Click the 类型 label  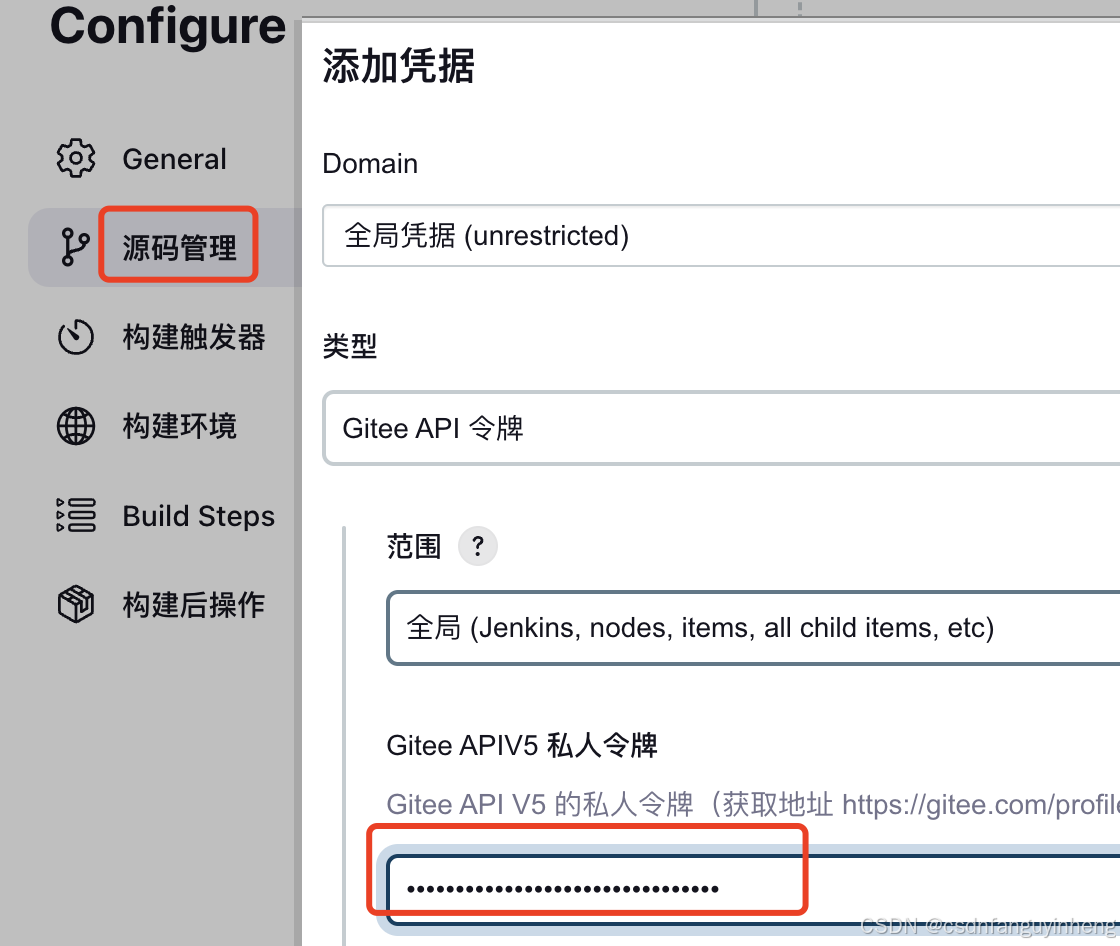(x=350, y=347)
